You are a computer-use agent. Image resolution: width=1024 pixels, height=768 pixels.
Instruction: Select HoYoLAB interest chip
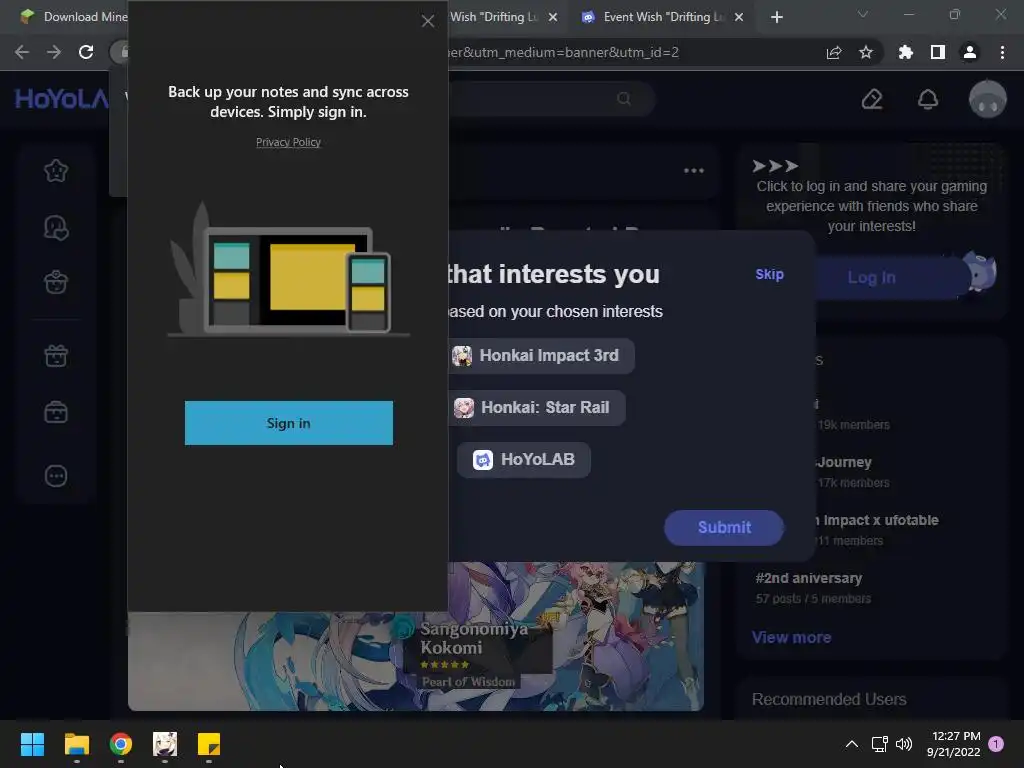click(x=524, y=460)
